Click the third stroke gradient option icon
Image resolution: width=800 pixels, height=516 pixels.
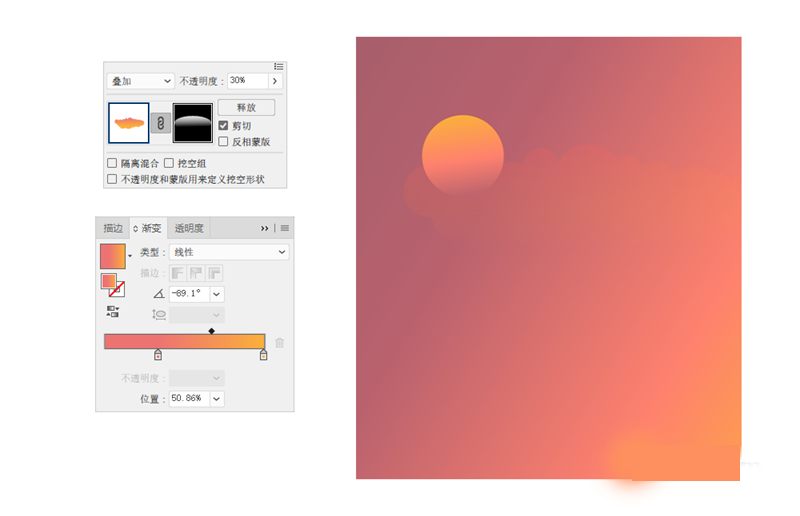click(x=214, y=274)
